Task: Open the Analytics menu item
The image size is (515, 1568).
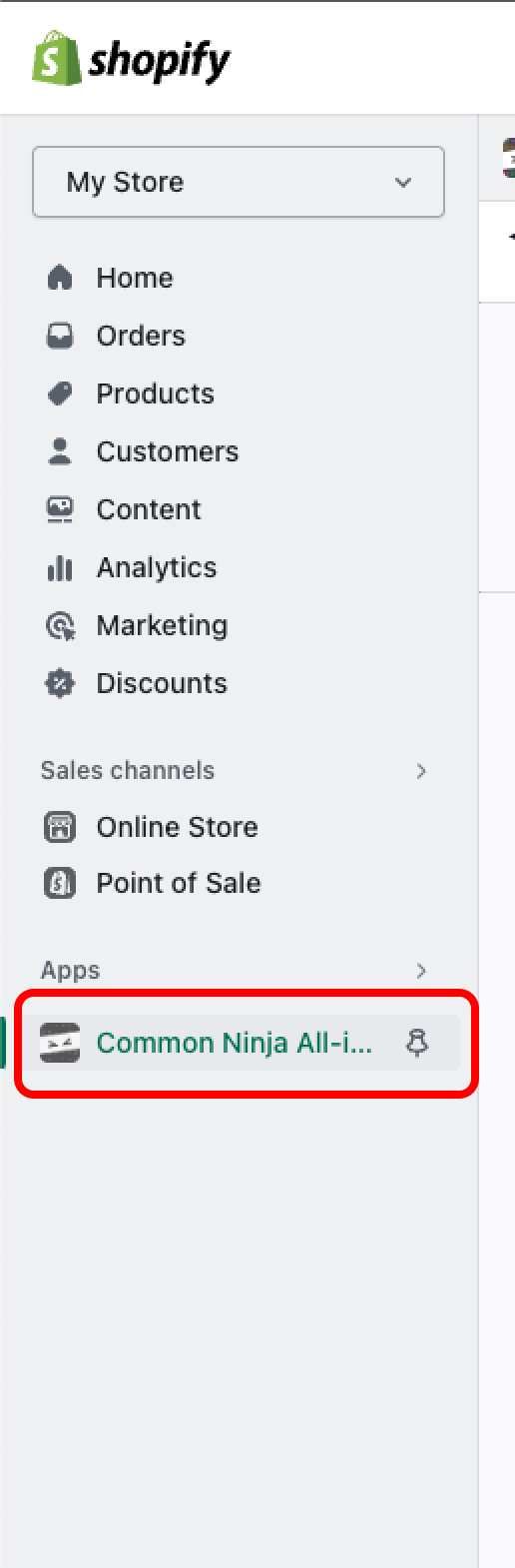Action: pos(157,567)
